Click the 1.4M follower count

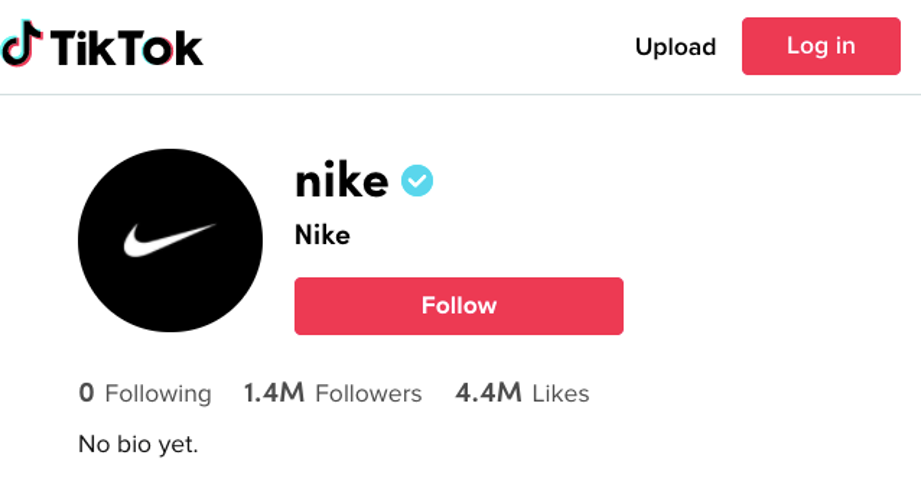point(273,393)
